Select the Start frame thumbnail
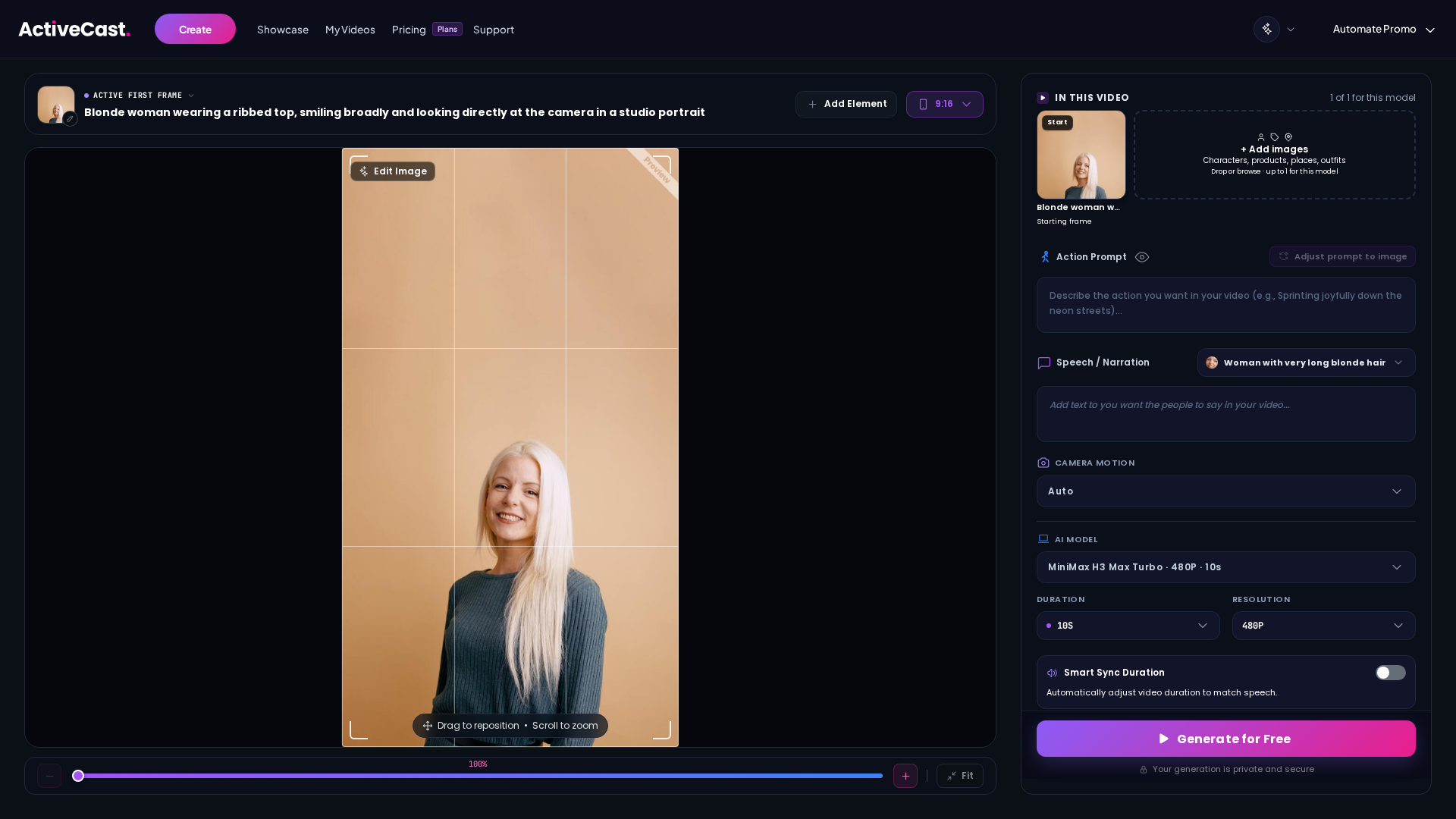The width and height of the screenshot is (1456, 819). [1081, 155]
